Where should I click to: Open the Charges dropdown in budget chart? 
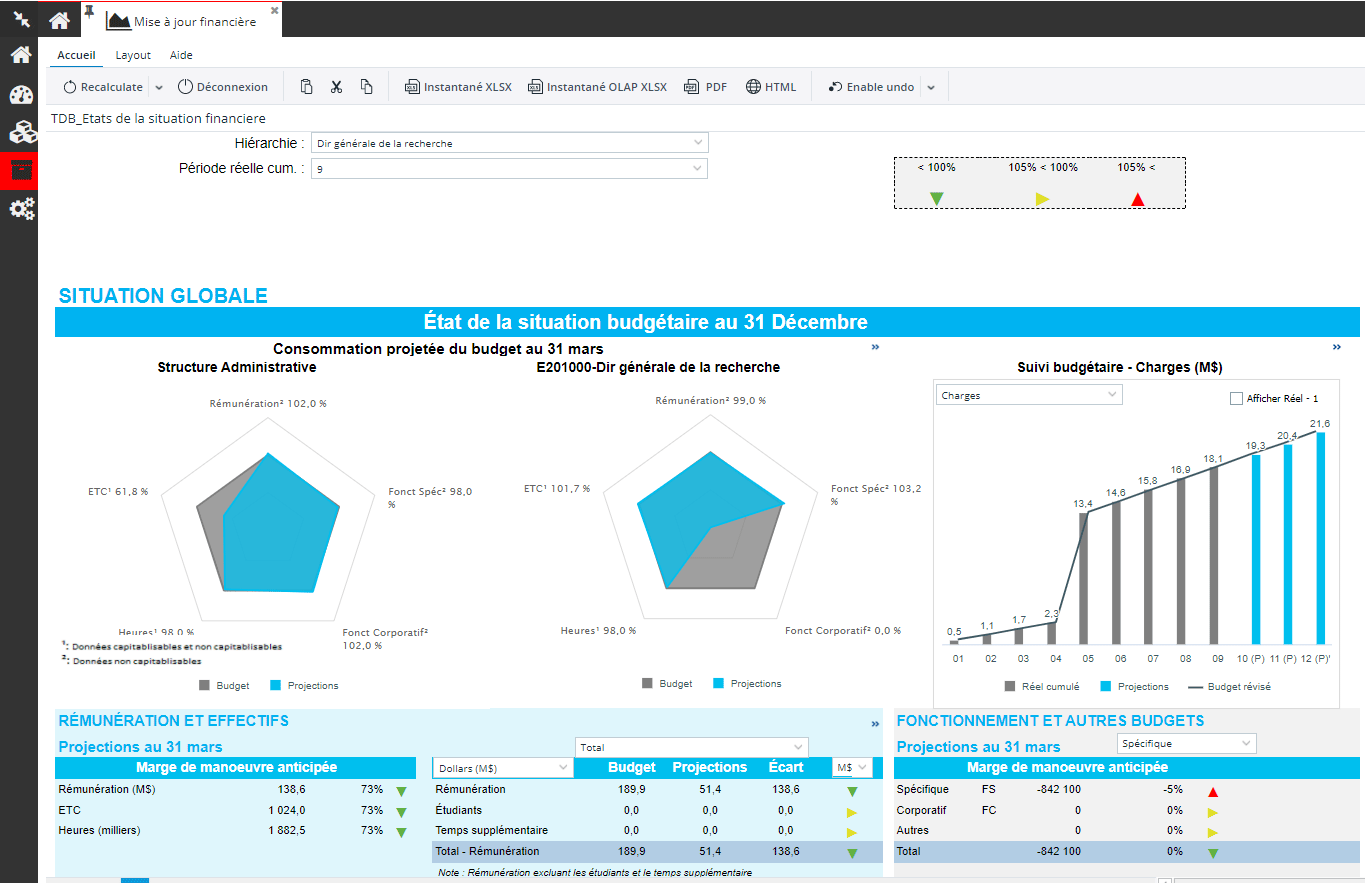[x=1029, y=395]
